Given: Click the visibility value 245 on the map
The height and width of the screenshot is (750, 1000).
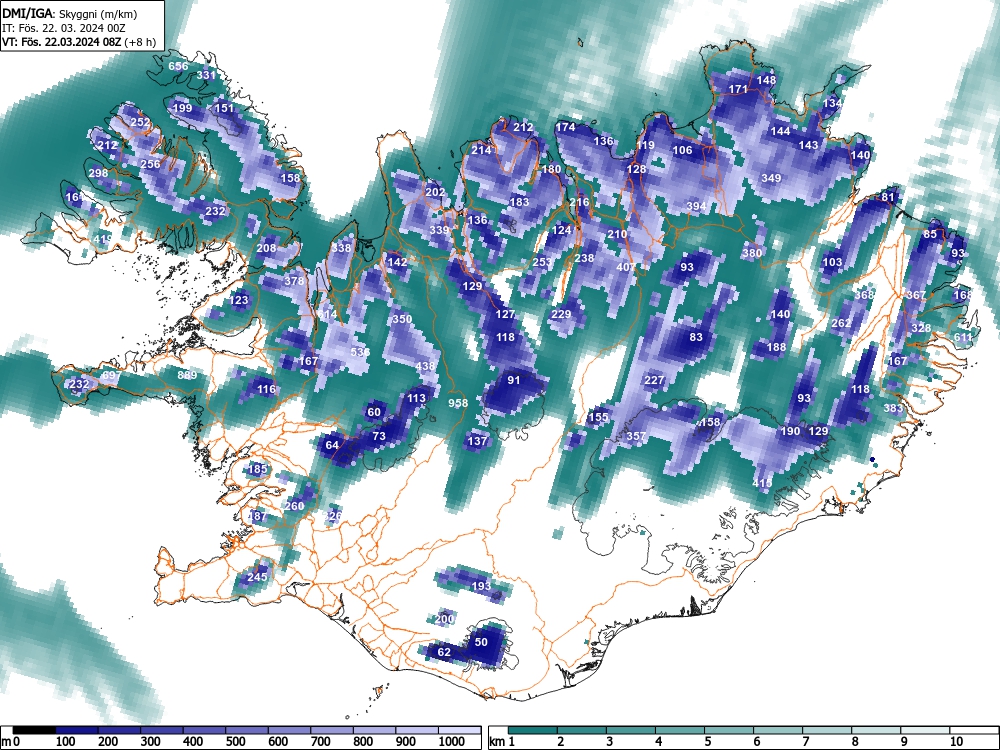Looking at the screenshot, I should (257, 577).
